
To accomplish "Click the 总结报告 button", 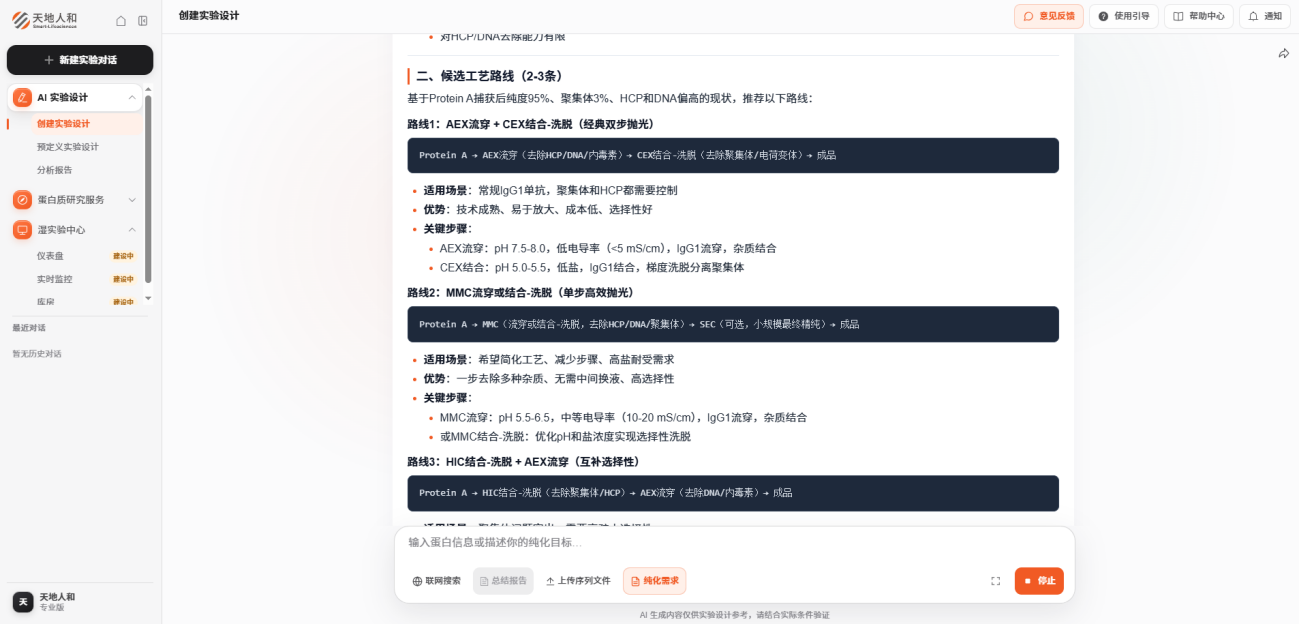I will [503, 581].
